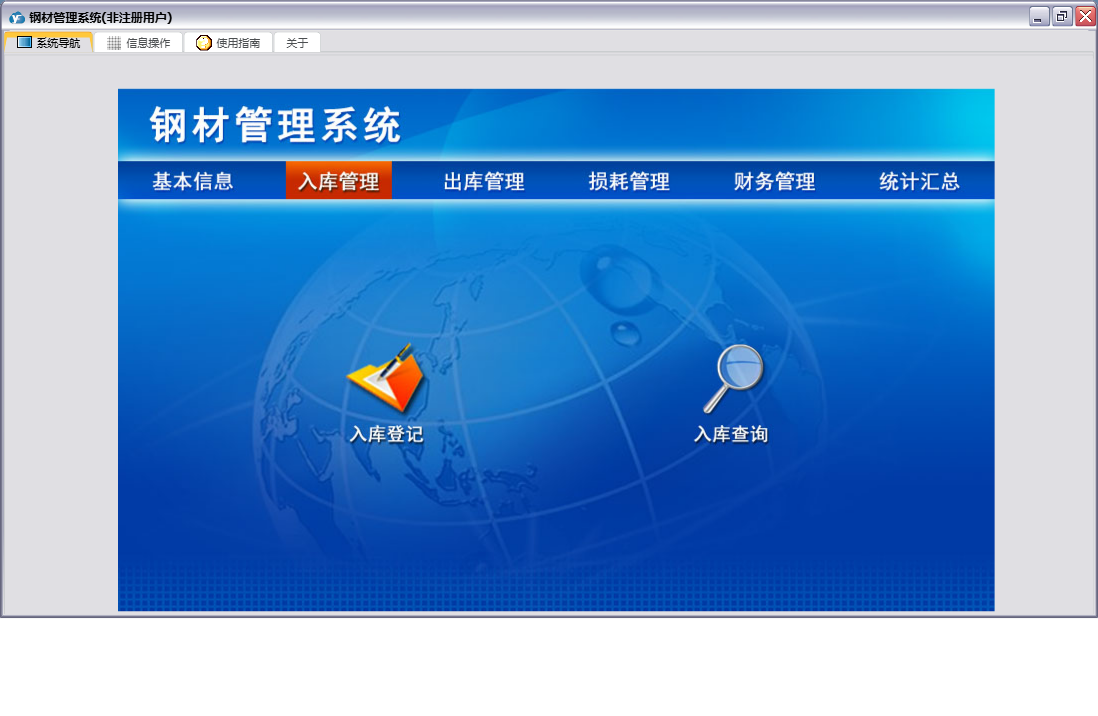The width and height of the screenshot is (1098, 716).
Task: Switch to the 关于 tab
Action: click(297, 43)
